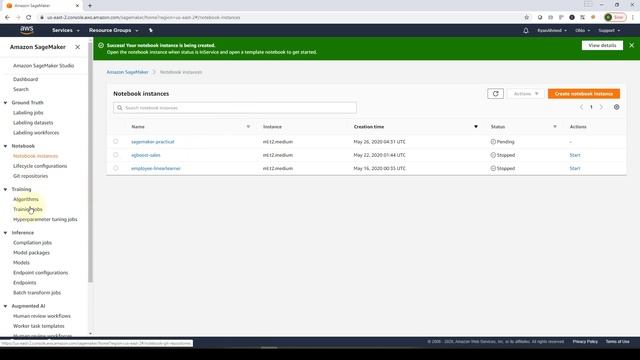The height and width of the screenshot is (360, 640).
Task: Start the employee-linearlearner instance
Action: [x=575, y=168]
